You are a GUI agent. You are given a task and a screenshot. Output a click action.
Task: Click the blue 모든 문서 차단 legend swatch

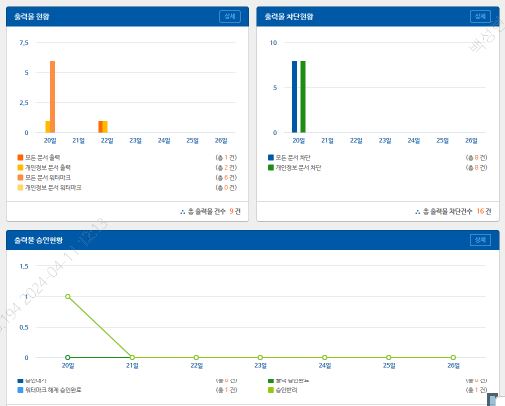[271, 157]
